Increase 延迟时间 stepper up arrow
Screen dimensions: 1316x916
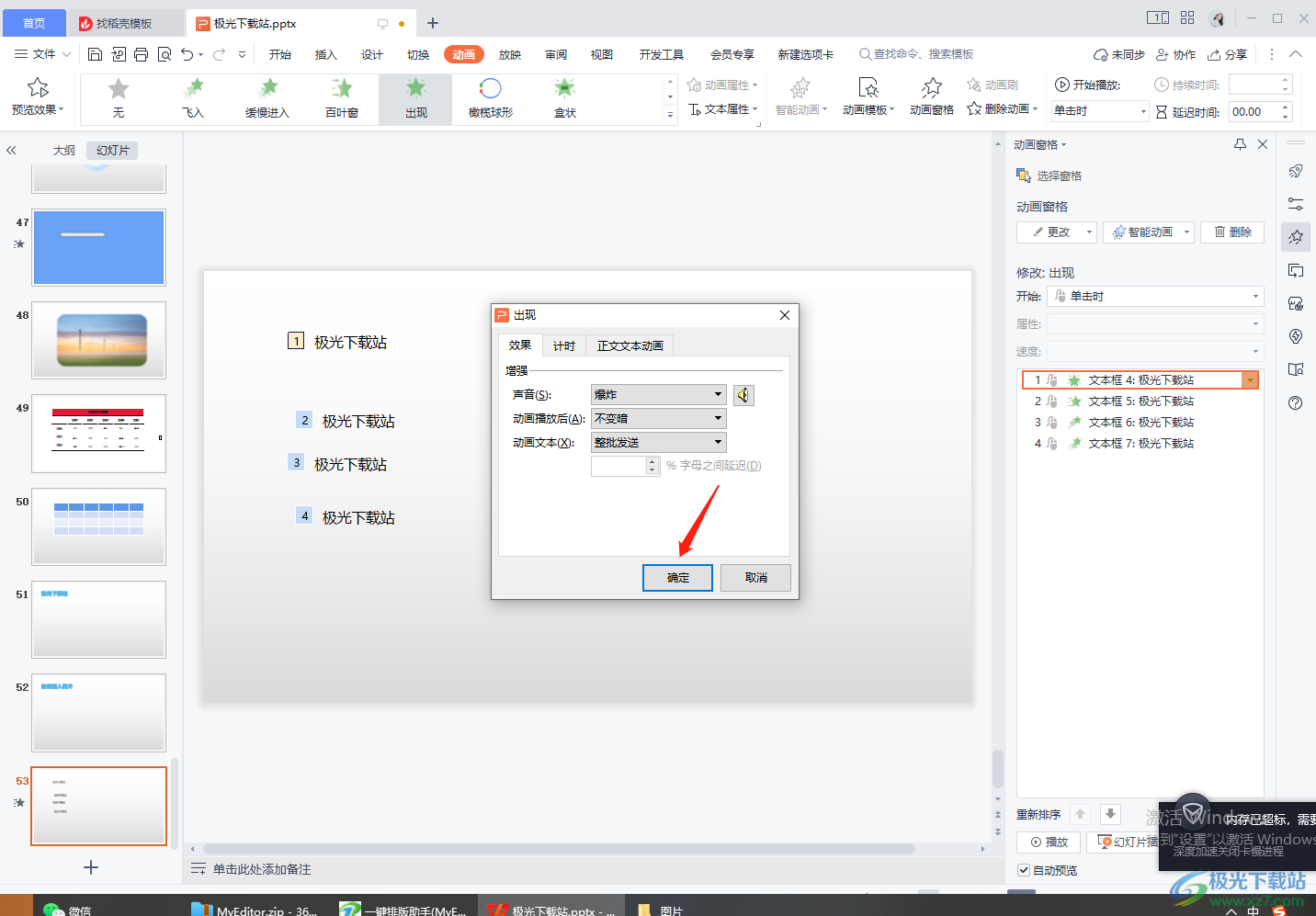tap(1286, 107)
